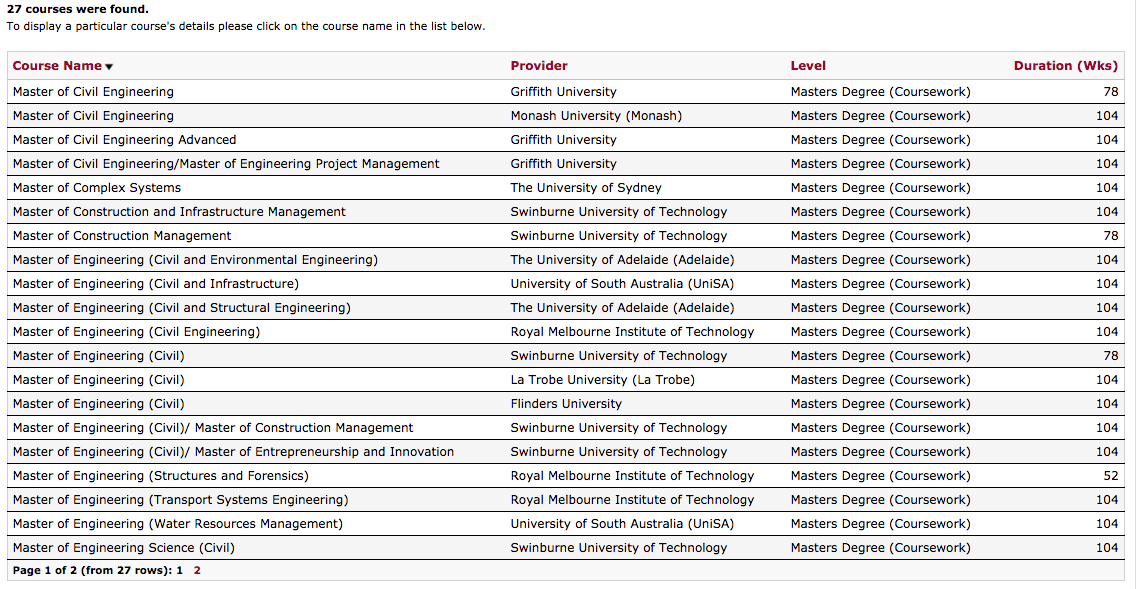Open Master of Complex Systems course
Screen dimensions: 1143x589
point(97,188)
